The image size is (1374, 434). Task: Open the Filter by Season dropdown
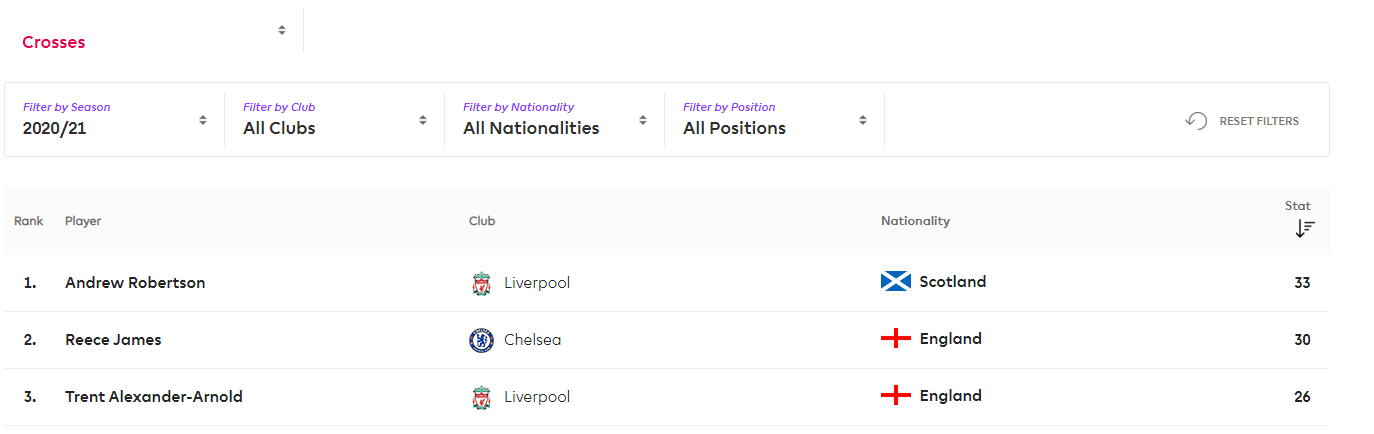(114, 120)
